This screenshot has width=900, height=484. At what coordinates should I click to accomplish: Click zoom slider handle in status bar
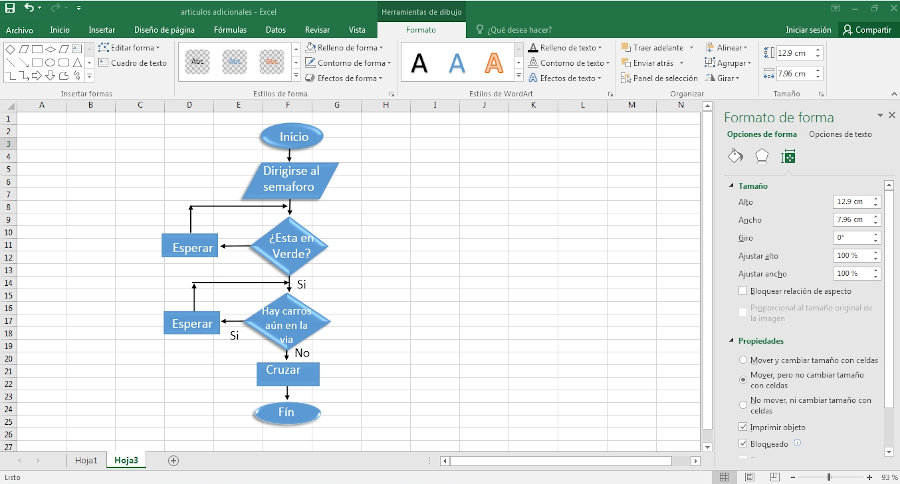(x=829, y=477)
